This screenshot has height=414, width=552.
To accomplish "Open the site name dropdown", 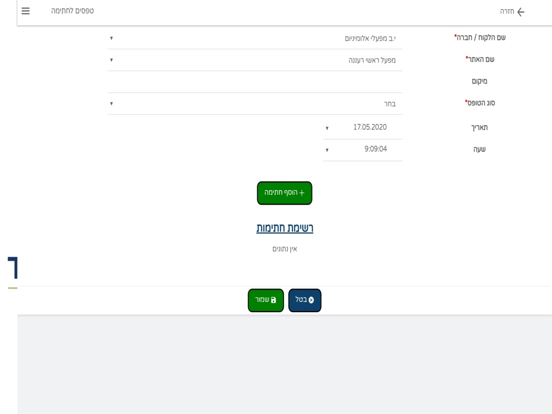I will 255,60.
